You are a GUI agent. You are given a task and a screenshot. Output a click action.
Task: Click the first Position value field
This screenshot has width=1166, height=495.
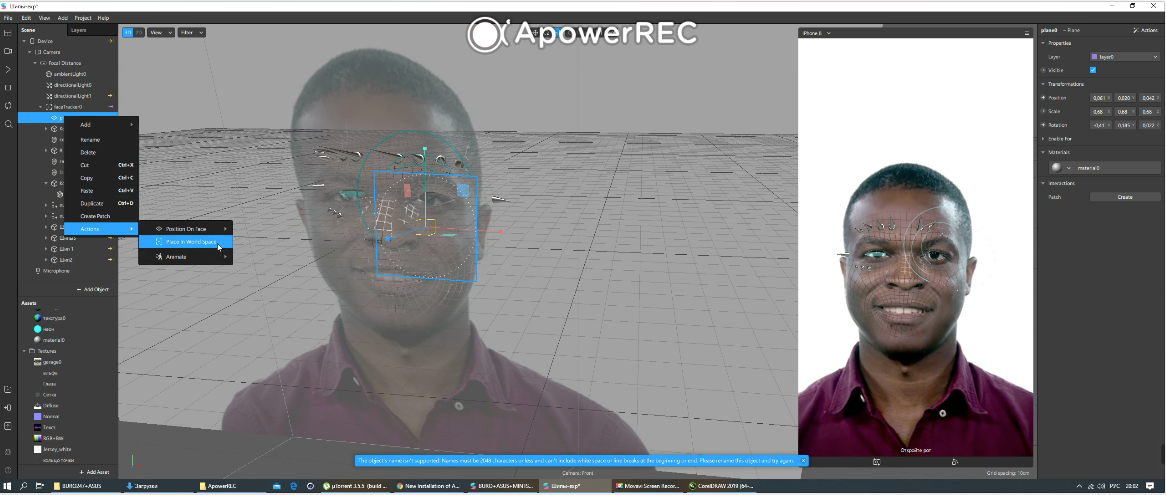point(1099,98)
